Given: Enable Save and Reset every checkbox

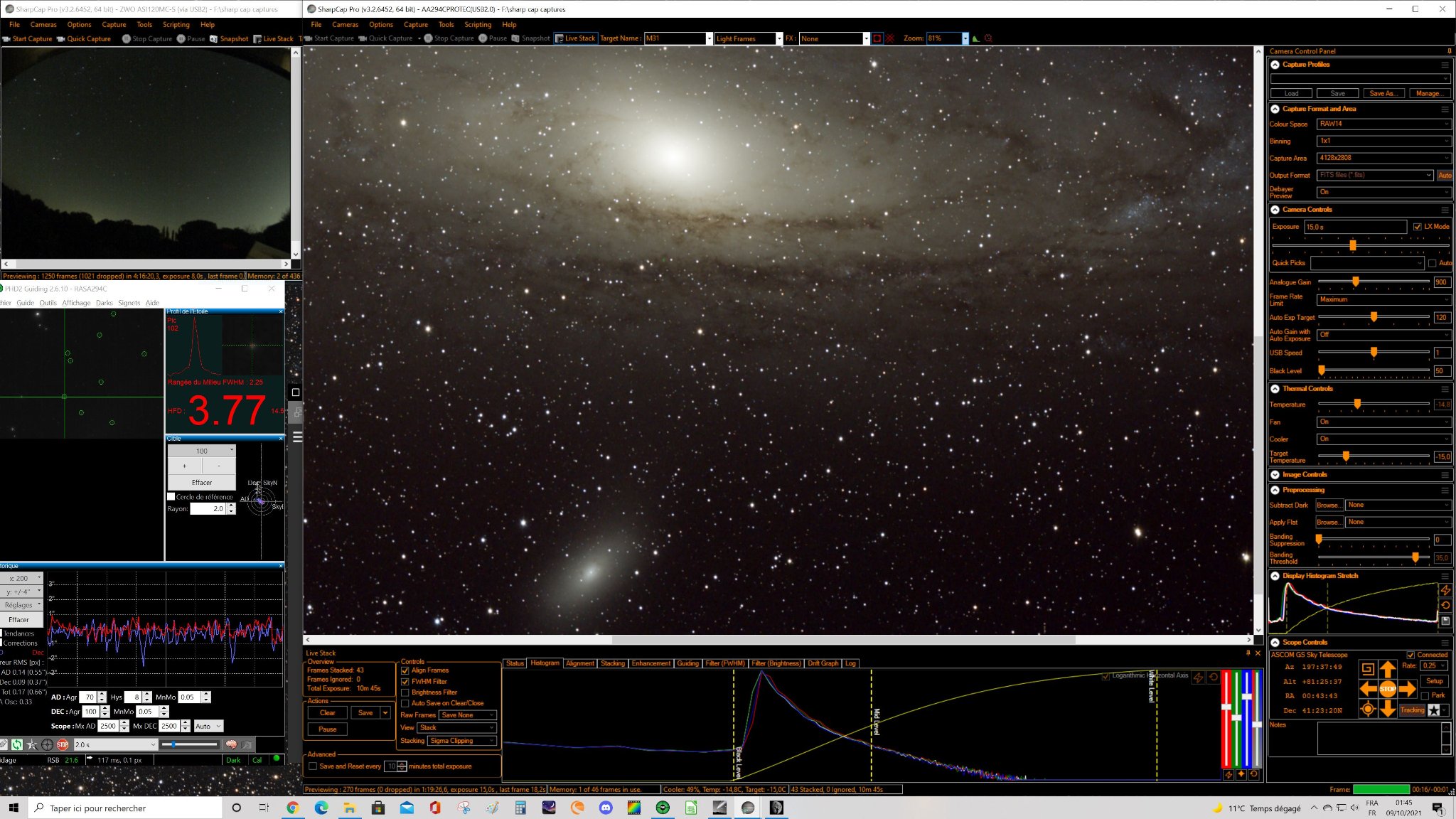Looking at the screenshot, I should (x=313, y=766).
